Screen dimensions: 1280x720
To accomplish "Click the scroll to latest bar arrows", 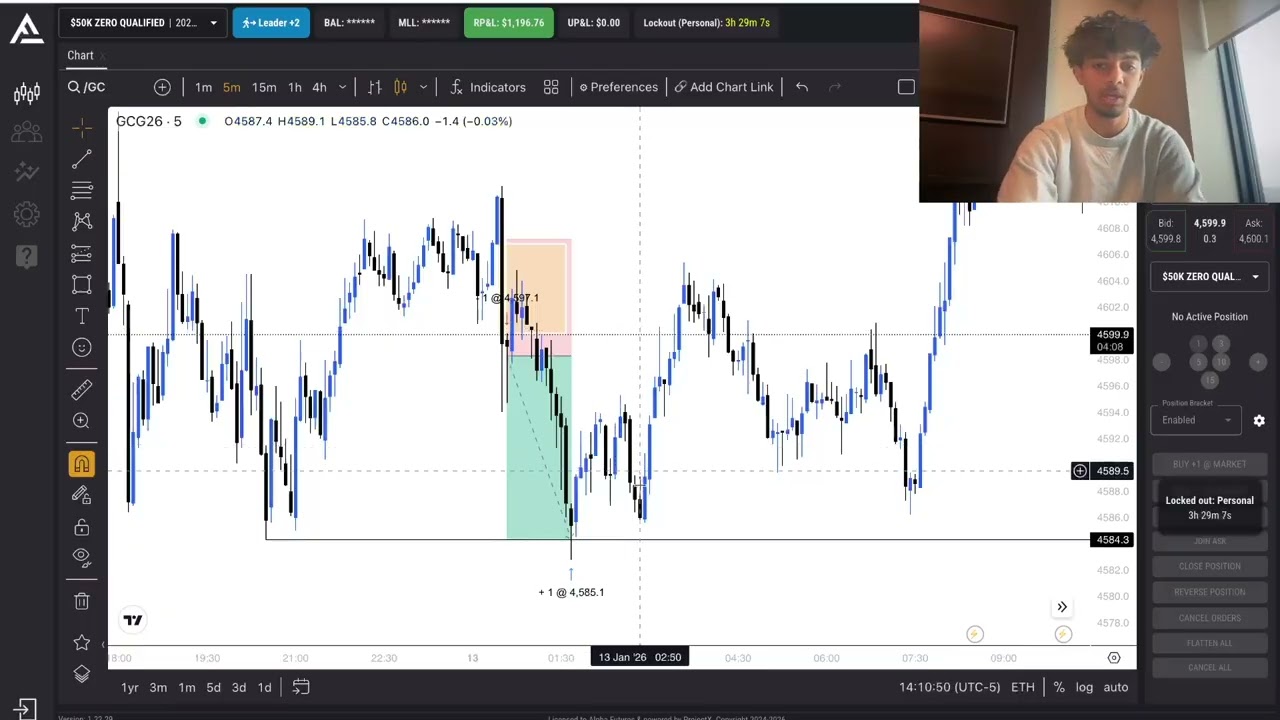I will (1062, 607).
